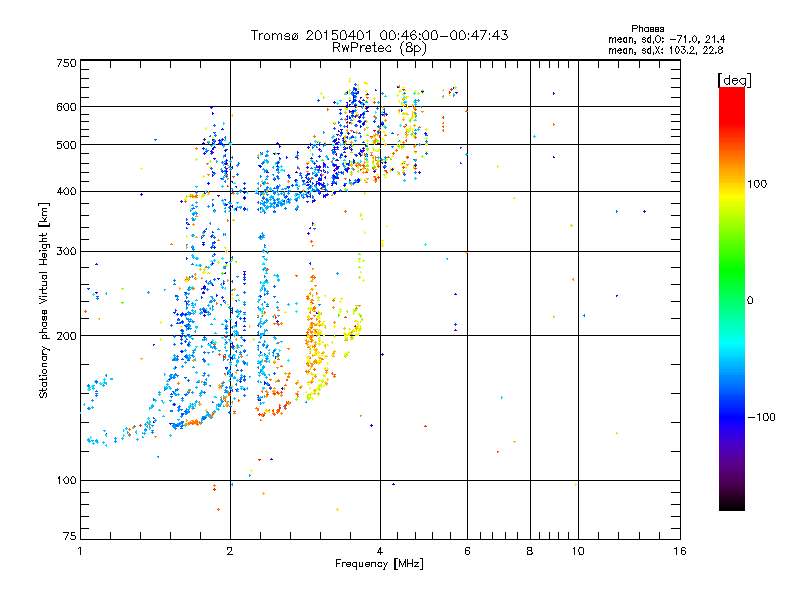Image resolution: width=800 pixels, height=600 pixels.
Task: Click x-axis tick label '10'
Action: pos(578,551)
